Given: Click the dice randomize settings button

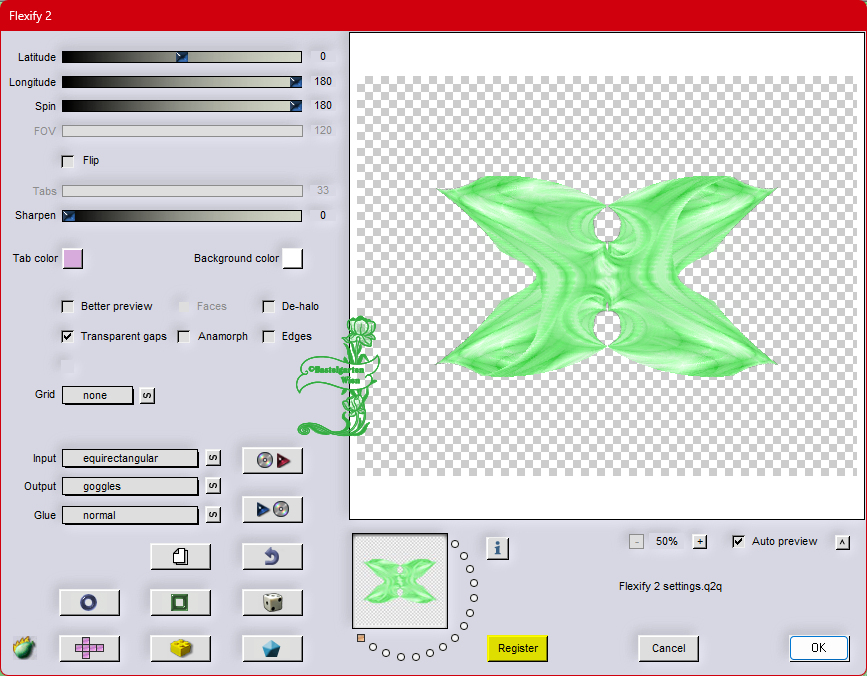Looking at the screenshot, I should pos(272,602).
